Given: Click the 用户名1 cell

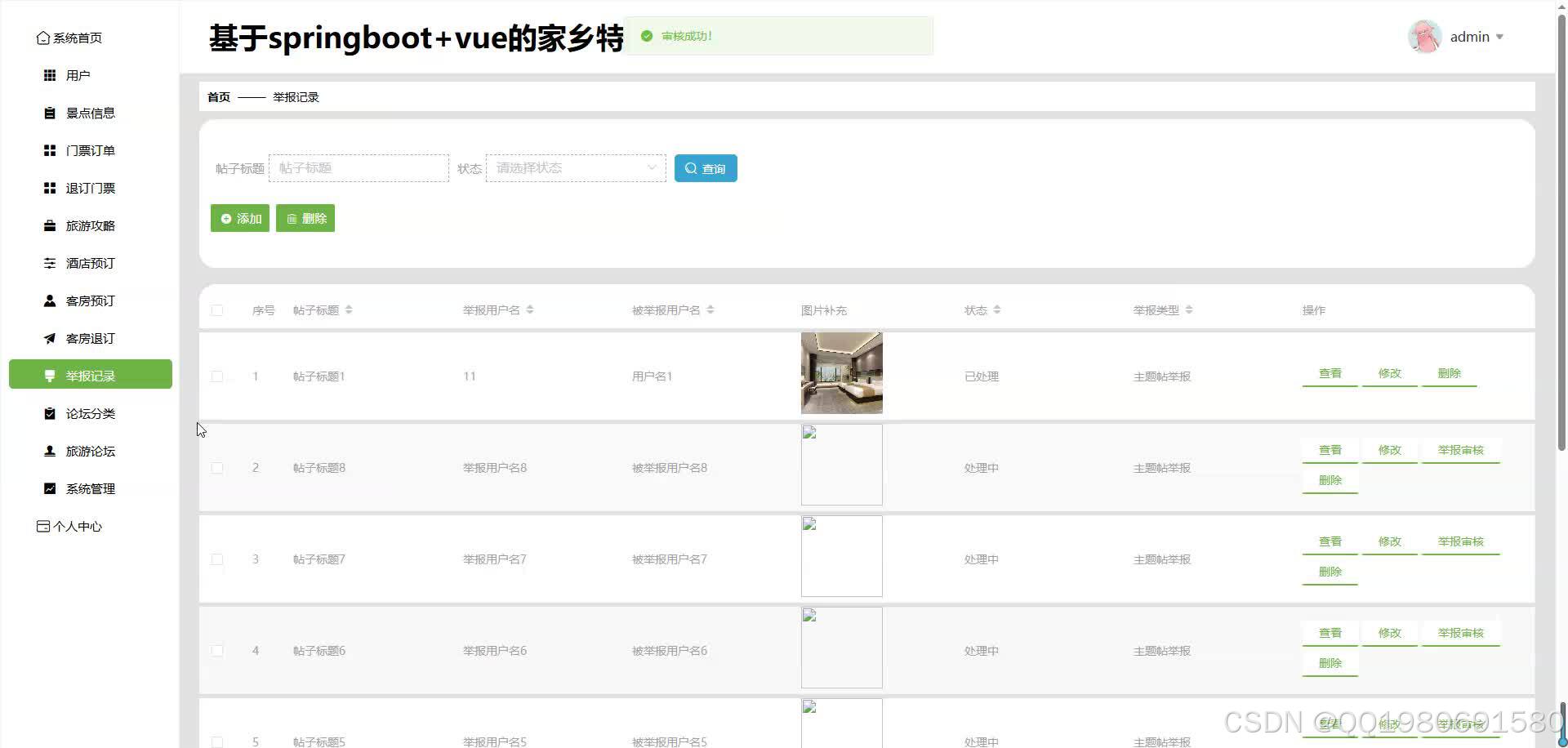Looking at the screenshot, I should point(652,376).
